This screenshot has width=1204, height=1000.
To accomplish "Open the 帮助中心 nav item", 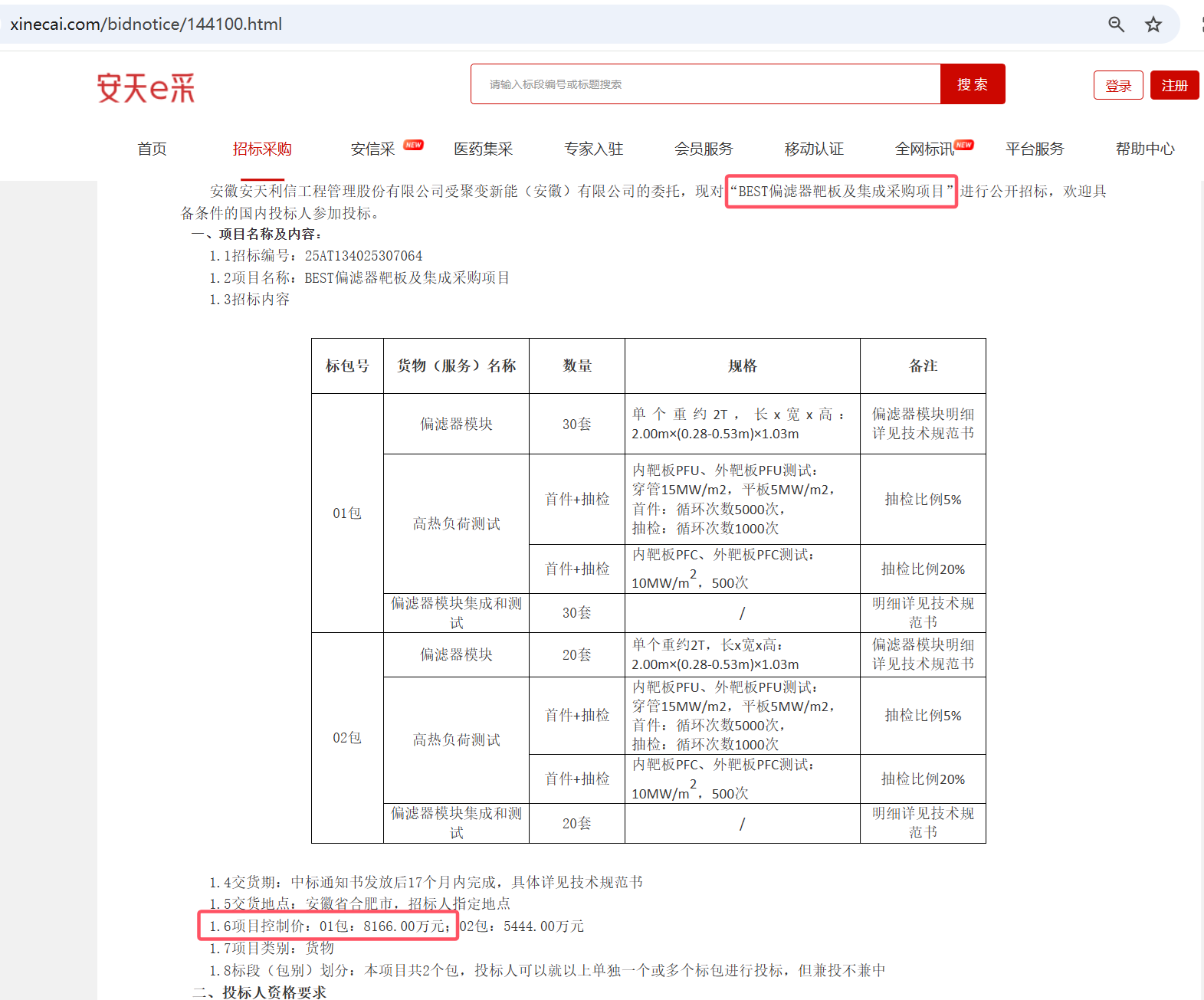I will pos(1145,149).
